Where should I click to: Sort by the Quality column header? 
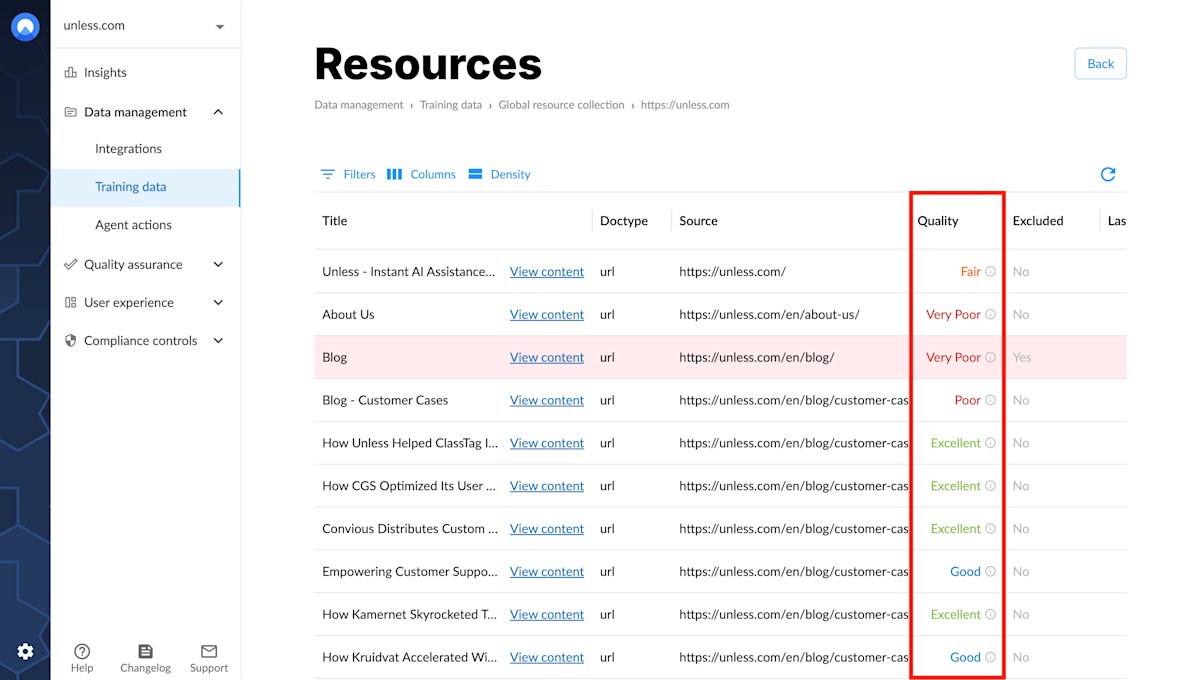click(x=938, y=221)
